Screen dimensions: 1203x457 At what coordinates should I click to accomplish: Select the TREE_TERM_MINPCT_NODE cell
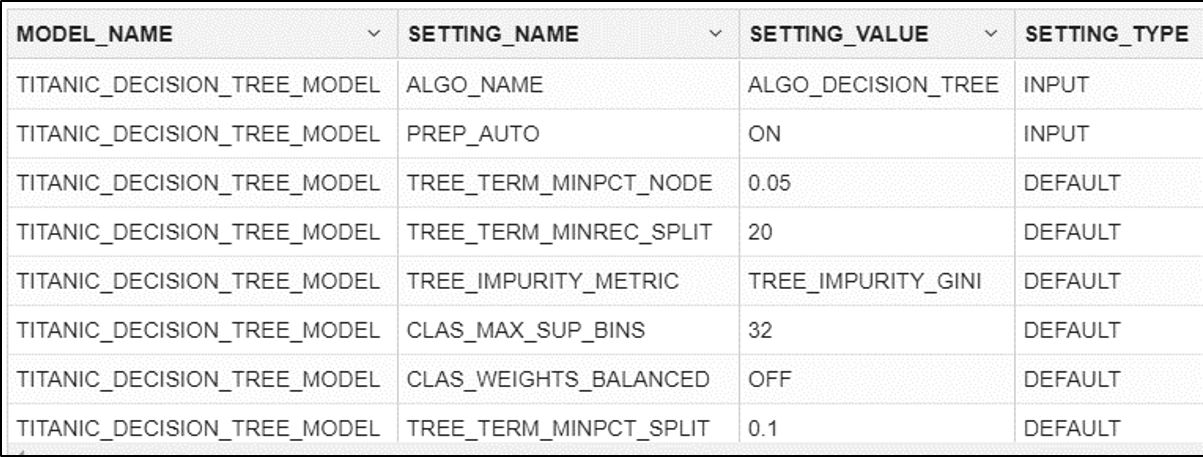pos(559,184)
